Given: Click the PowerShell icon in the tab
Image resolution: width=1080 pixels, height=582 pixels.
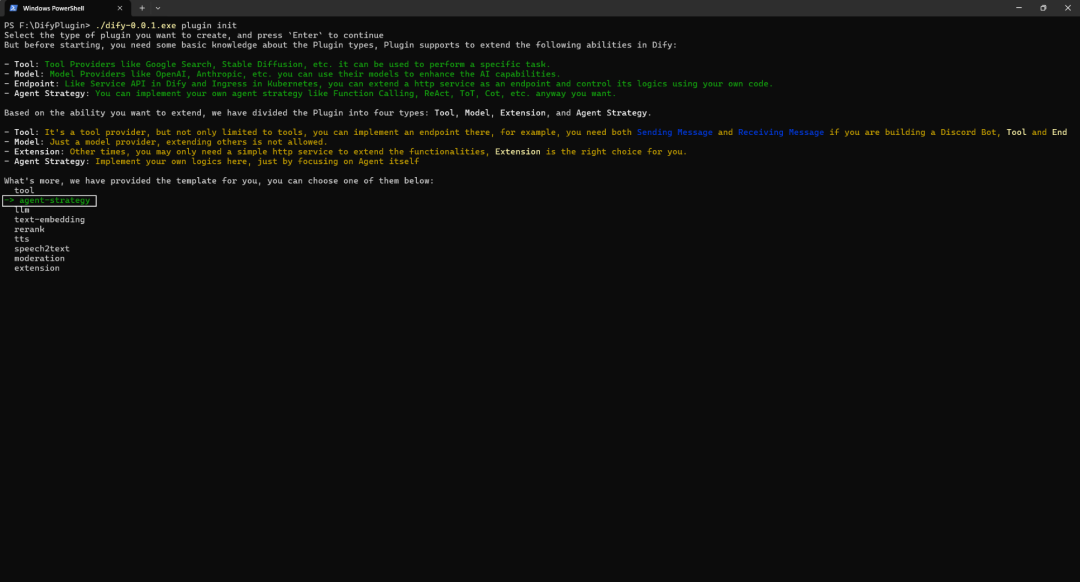Looking at the screenshot, I should [13, 8].
